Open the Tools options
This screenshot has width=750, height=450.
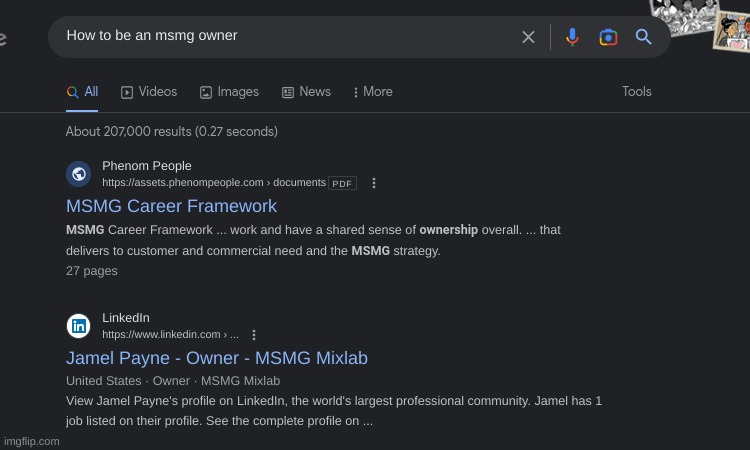pyautogui.click(x=636, y=92)
